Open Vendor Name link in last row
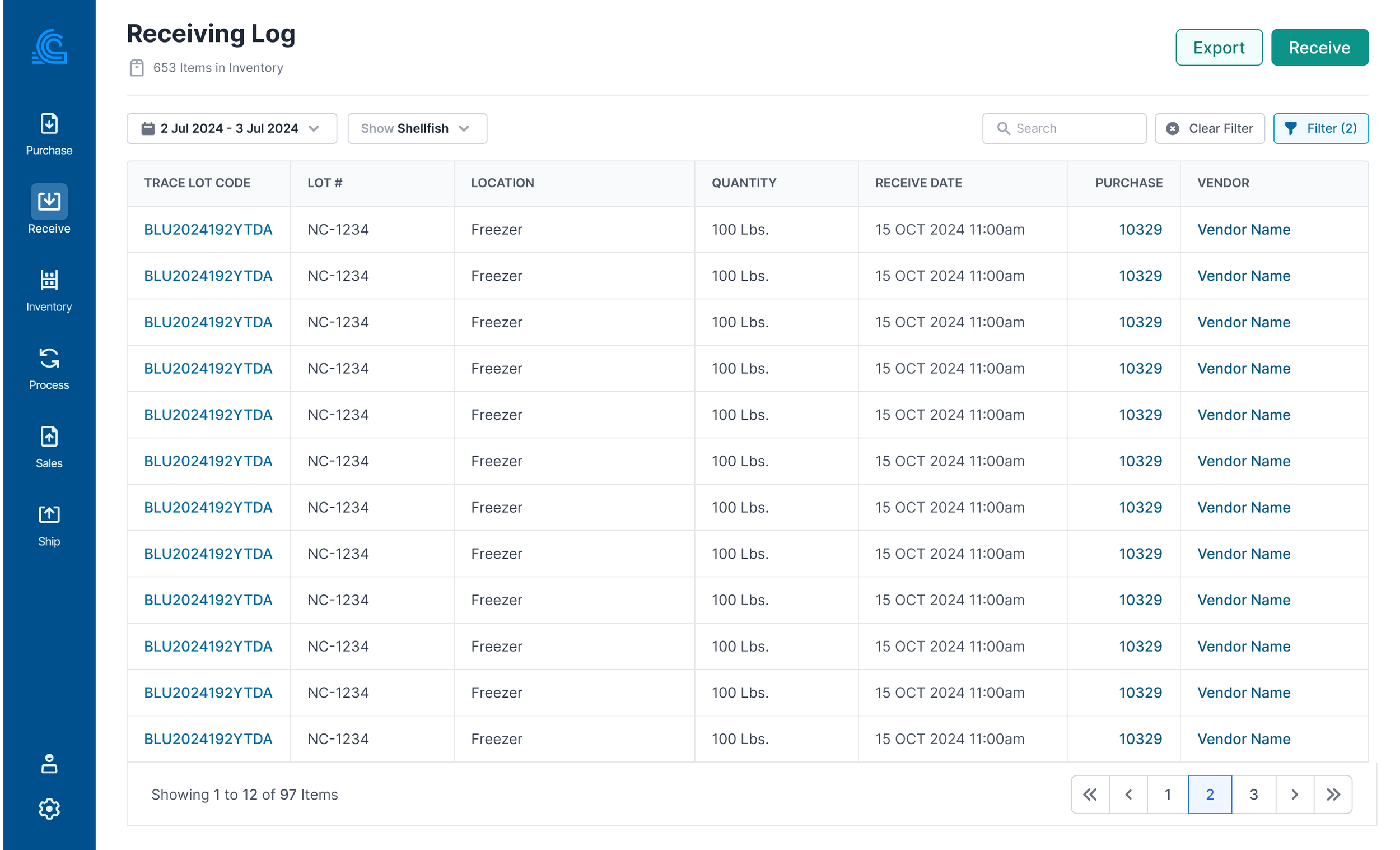 coord(1243,738)
